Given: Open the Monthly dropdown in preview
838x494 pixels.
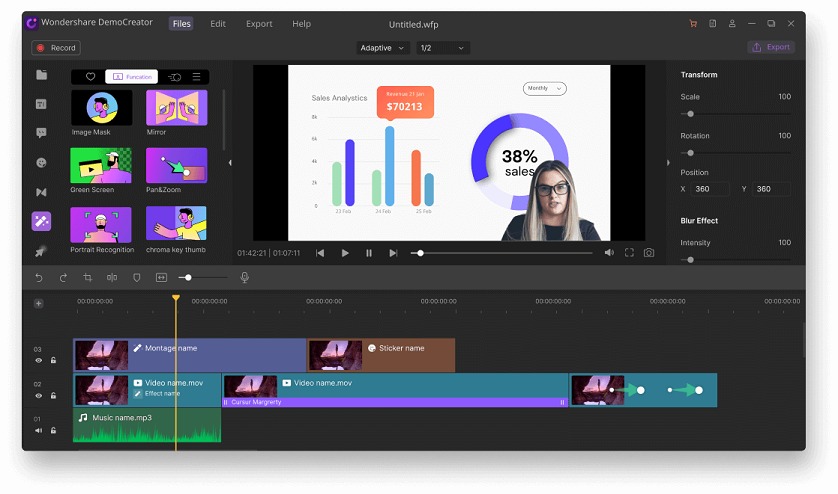Looking at the screenshot, I should click(545, 88).
